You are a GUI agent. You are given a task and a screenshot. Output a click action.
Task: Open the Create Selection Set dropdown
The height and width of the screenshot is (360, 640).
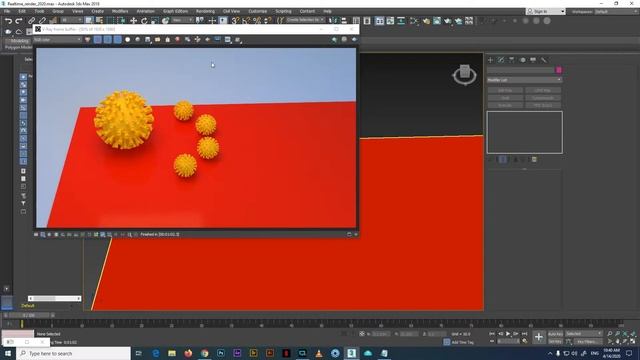[305, 20]
